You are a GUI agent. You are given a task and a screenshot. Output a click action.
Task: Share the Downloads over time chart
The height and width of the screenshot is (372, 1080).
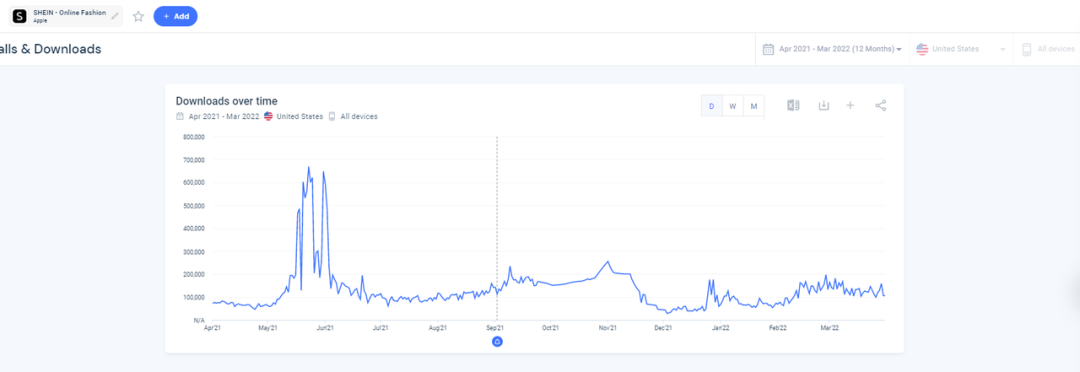(x=880, y=105)
